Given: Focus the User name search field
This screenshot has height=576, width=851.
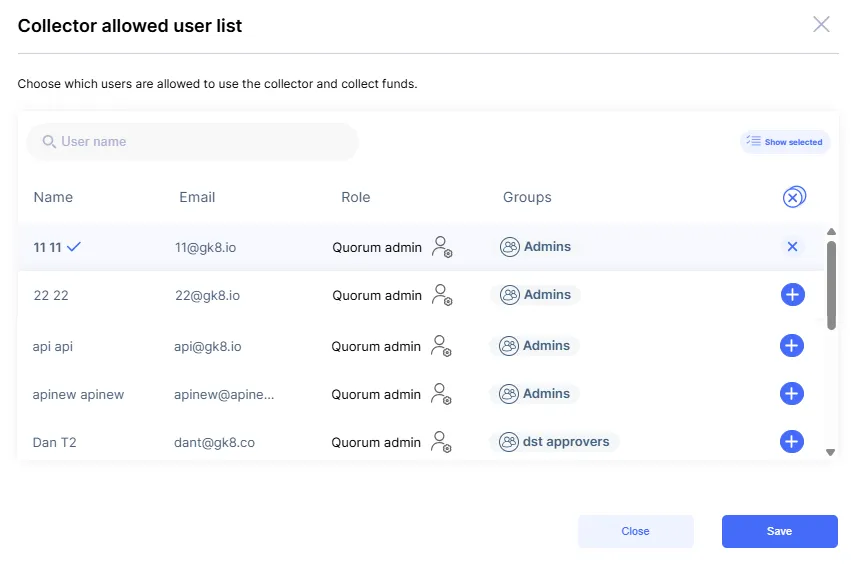Looking at the screenshot, I should tap(192, 142).
